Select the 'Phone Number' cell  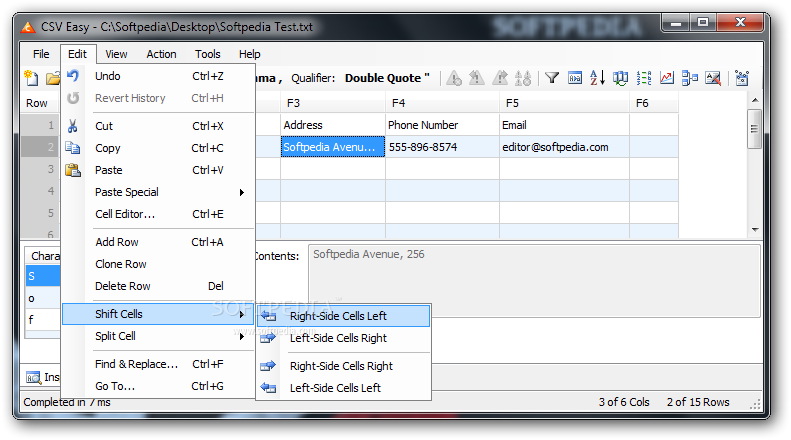[x=442, y=125]
